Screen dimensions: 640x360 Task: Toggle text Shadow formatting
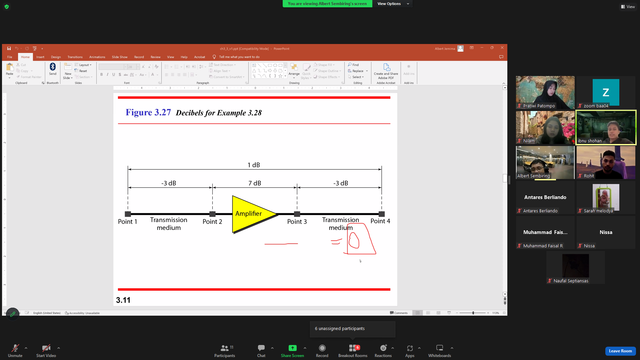click(x=120, y=75)
